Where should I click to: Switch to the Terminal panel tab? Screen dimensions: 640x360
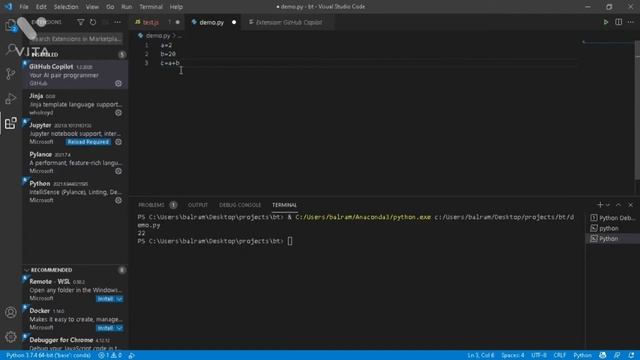point(284,205)
